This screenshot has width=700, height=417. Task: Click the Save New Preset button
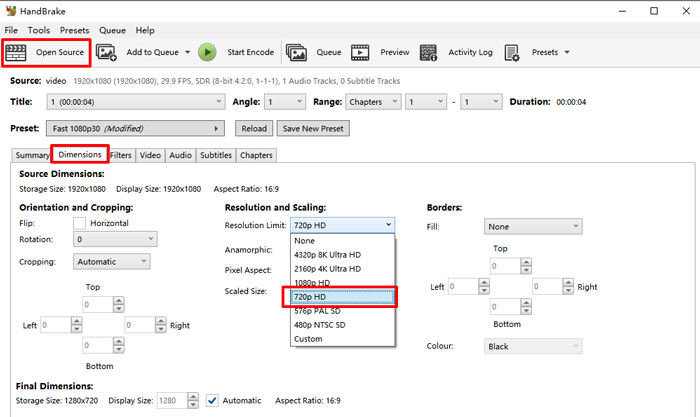point(313,128)
